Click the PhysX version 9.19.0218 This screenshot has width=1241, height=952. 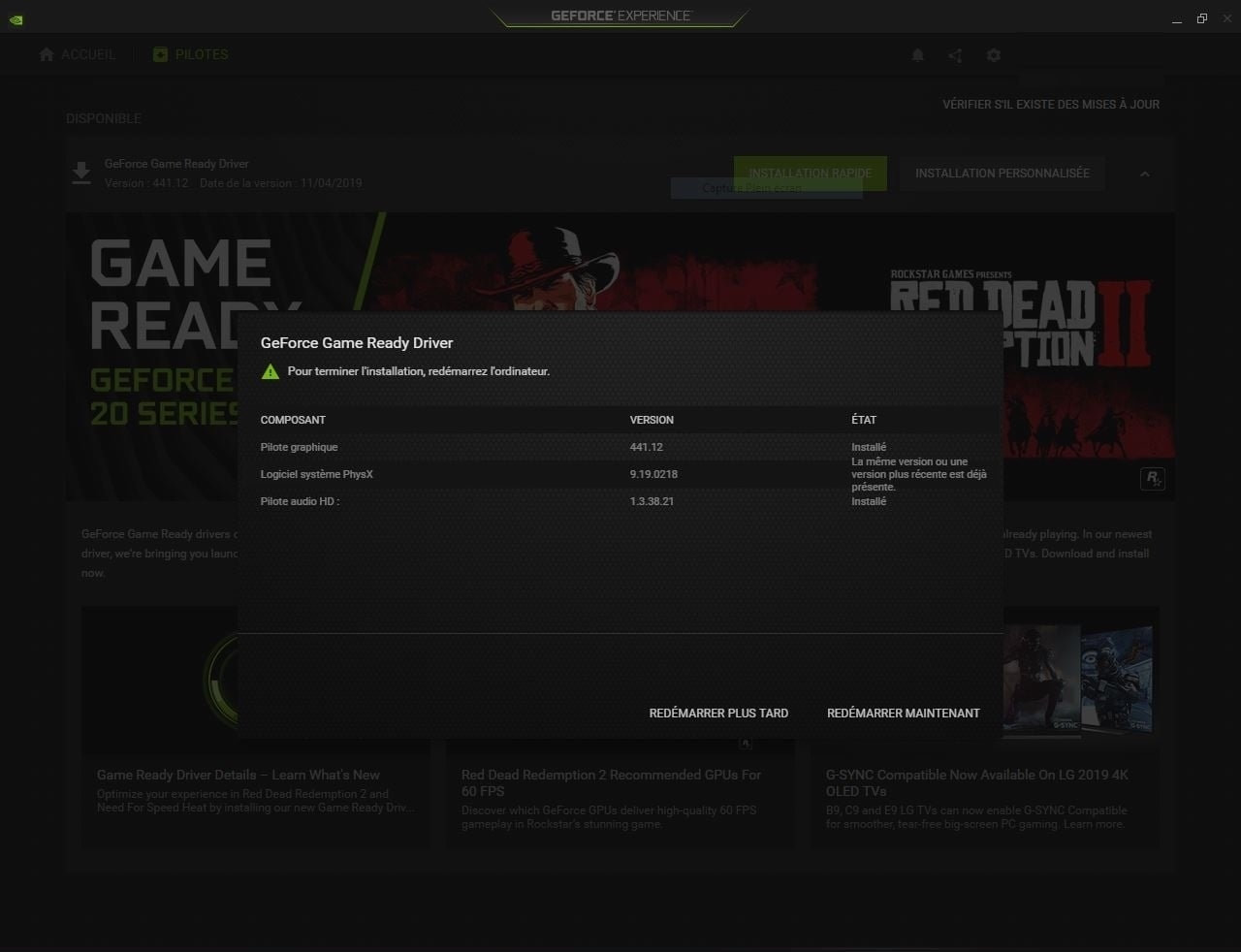[x=653, y=474]
